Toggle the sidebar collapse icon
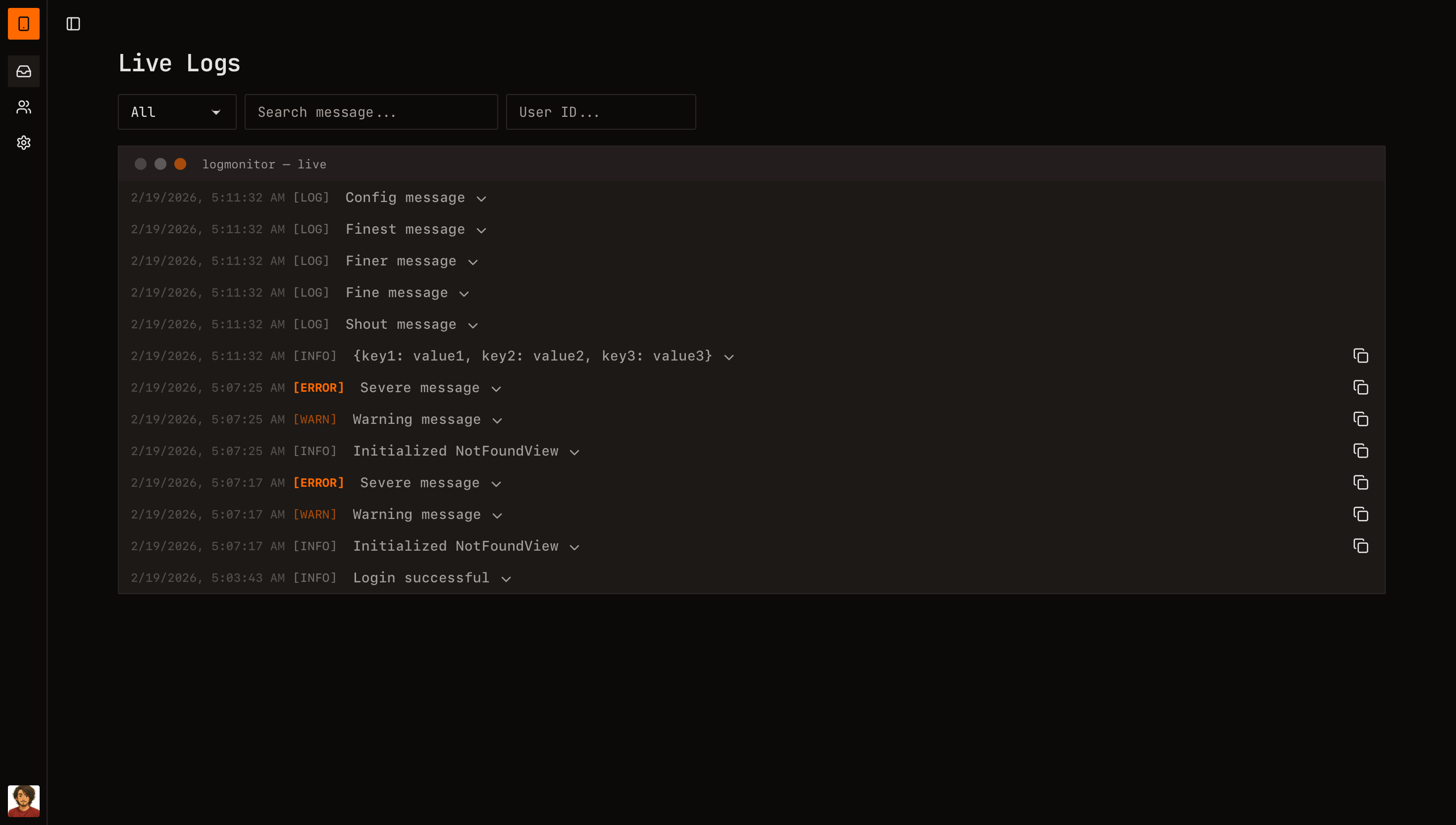1456x825 pixels. (73, 24)
